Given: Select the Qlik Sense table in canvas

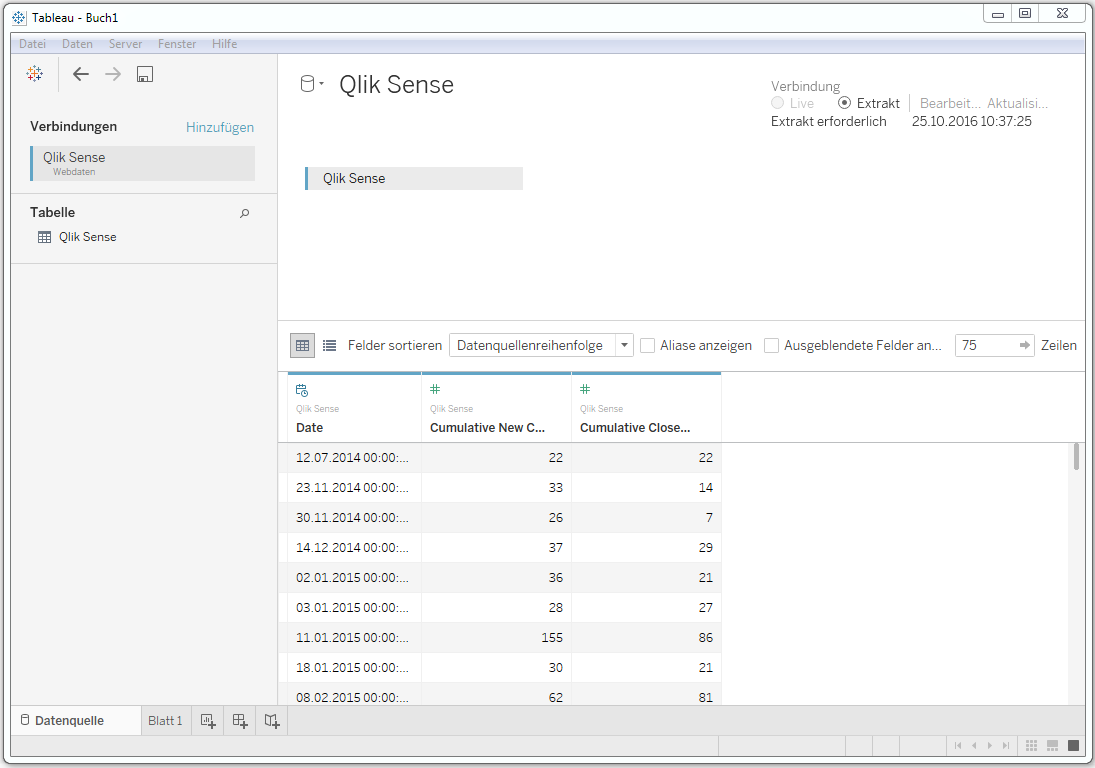Looking at the screenshot, I should pyautogui.click(x=414, y=178).
